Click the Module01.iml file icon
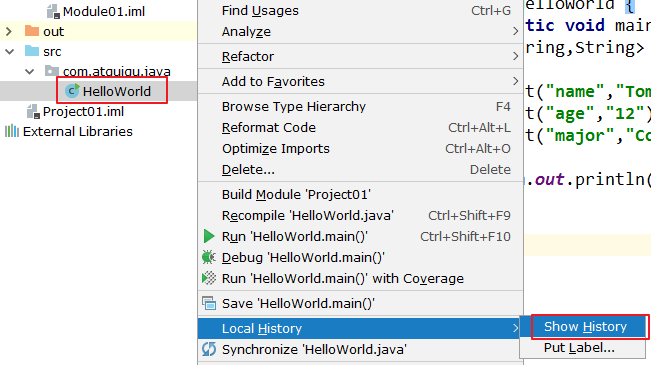Viewport: 651px width, 365px height. (x=53, y=12)
